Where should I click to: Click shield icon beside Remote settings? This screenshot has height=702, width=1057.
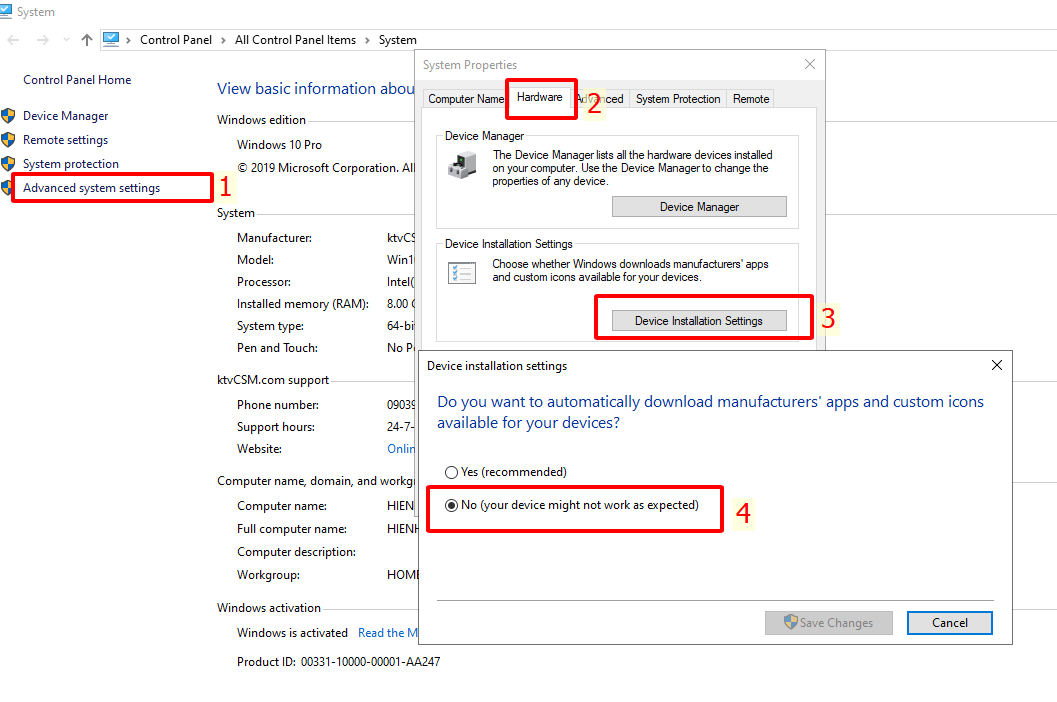click(8, 140)
